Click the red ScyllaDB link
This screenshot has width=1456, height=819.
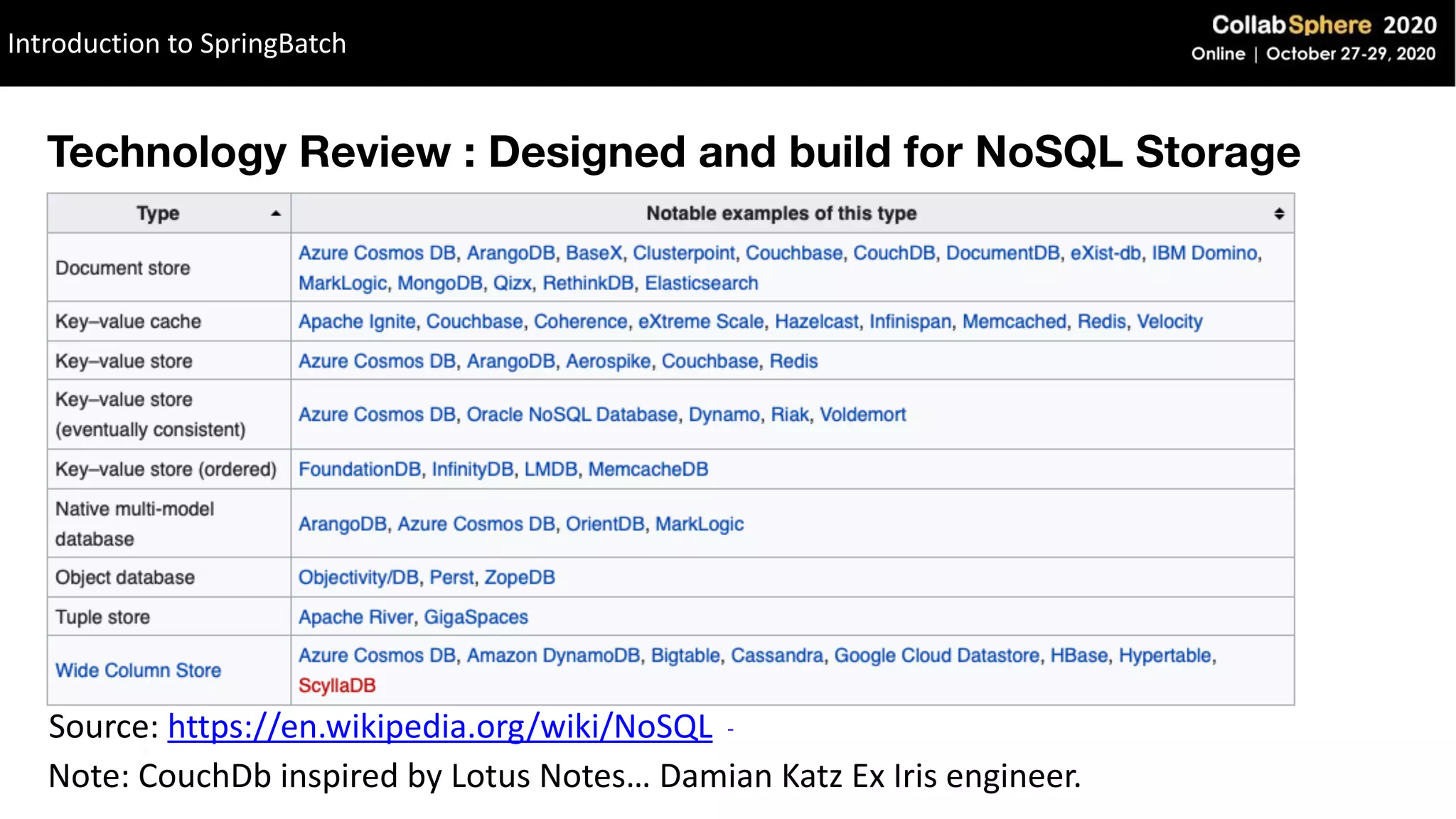(x=337, y=685)
